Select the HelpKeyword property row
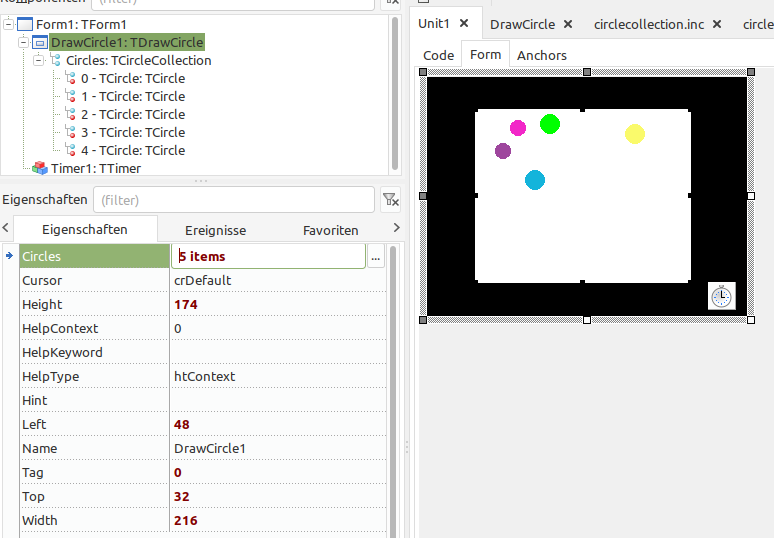Viewport: 774px width, 538px height. [x=202, y=352]
